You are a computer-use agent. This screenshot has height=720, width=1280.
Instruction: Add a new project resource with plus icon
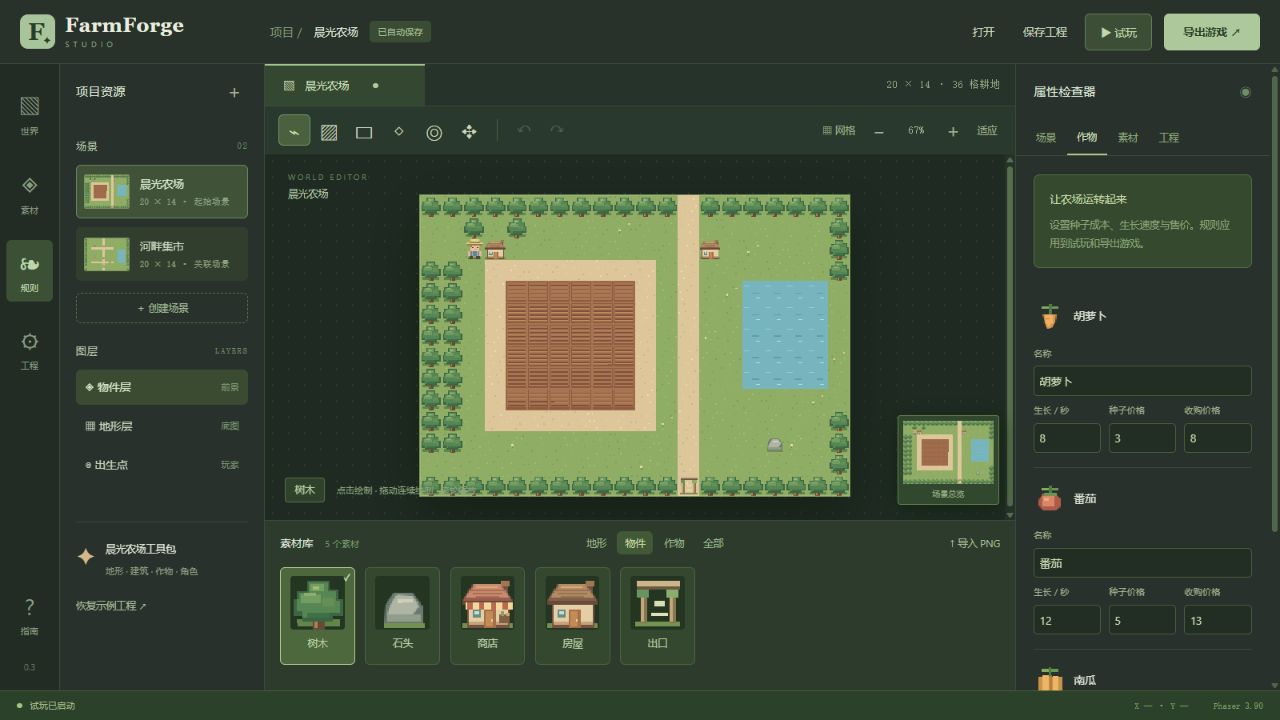pyautogui.click(x=234, y=92)
